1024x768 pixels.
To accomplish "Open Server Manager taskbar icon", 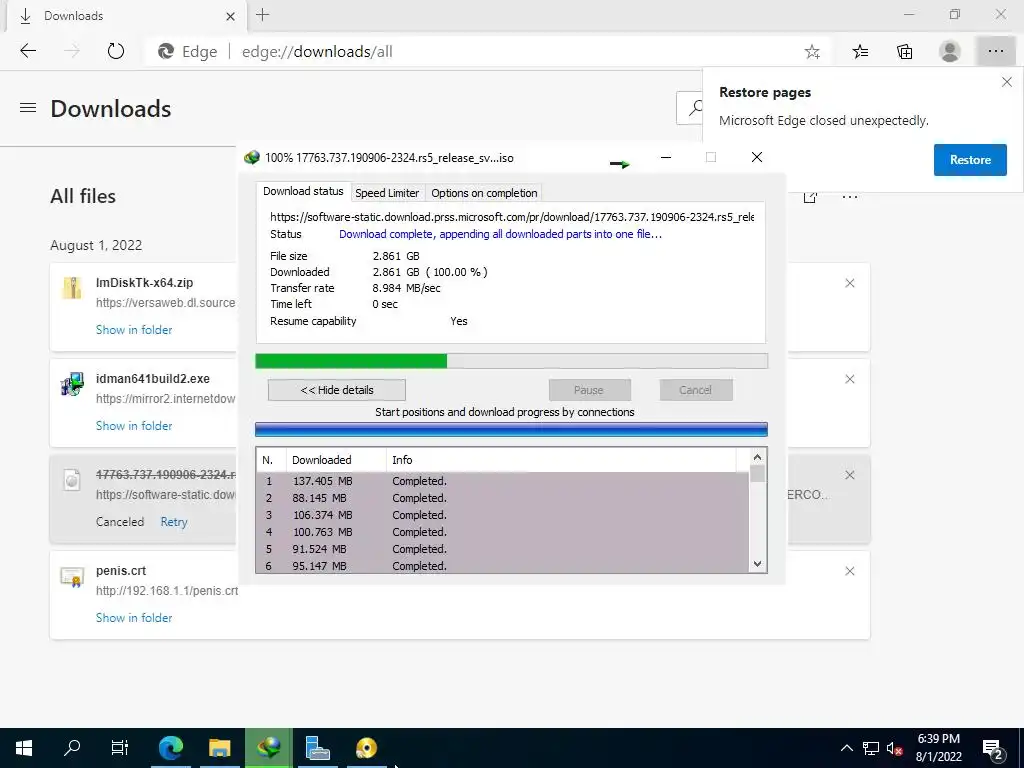I will pyautogui.click(x=317, y=748).
